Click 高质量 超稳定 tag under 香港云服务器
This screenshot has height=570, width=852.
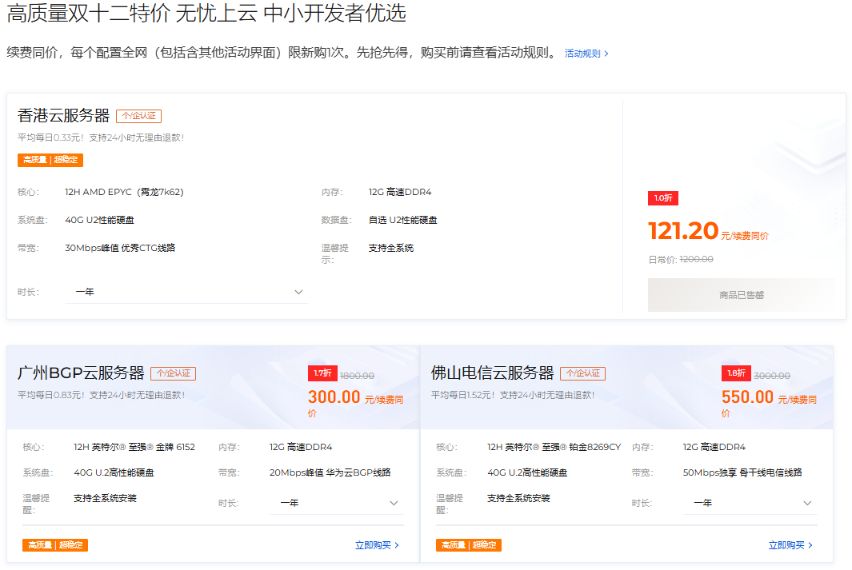click(x=50, y=160)
